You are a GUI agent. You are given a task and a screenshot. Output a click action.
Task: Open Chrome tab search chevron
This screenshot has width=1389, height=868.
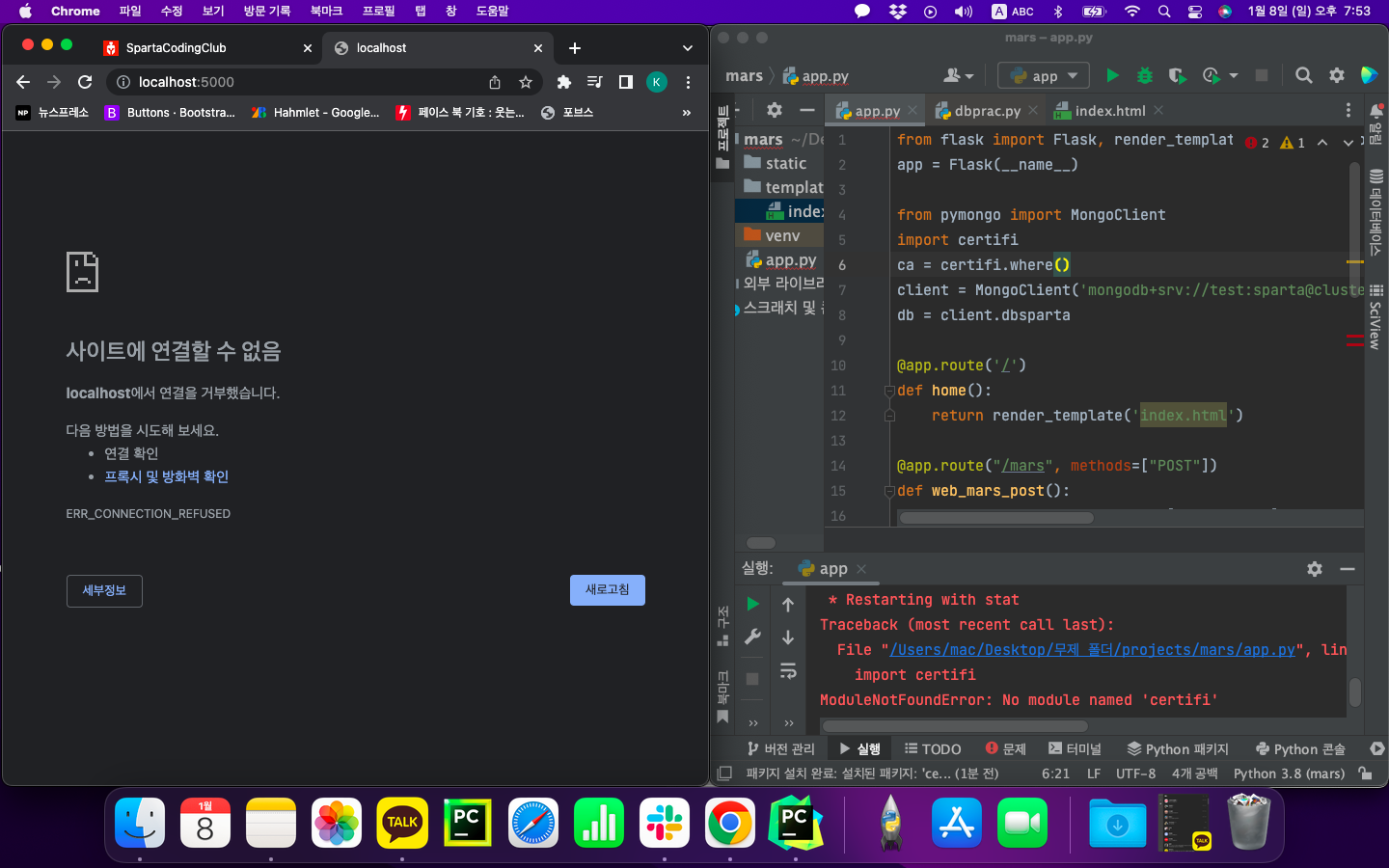coord(687,48)
